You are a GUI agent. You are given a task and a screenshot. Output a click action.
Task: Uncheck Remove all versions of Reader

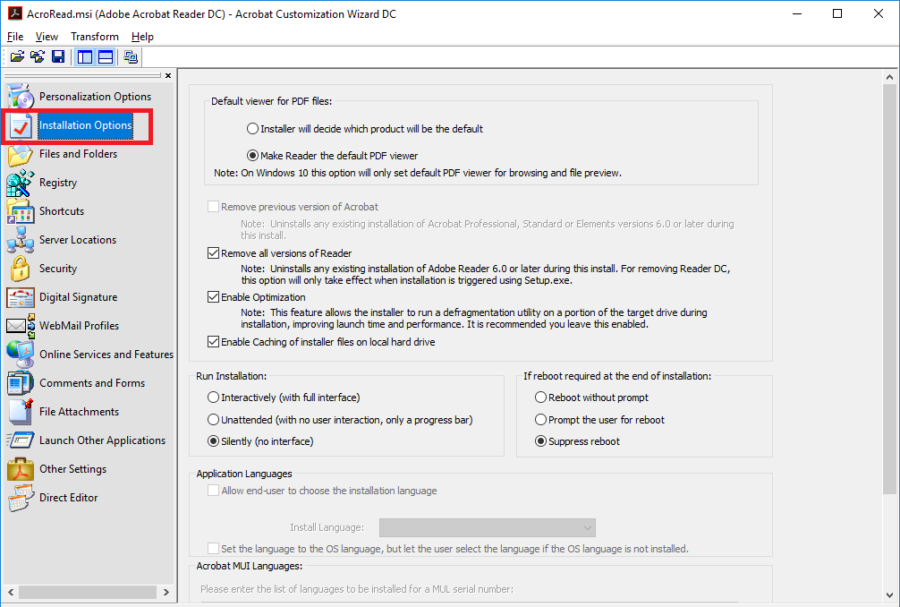tap(214, 252)
